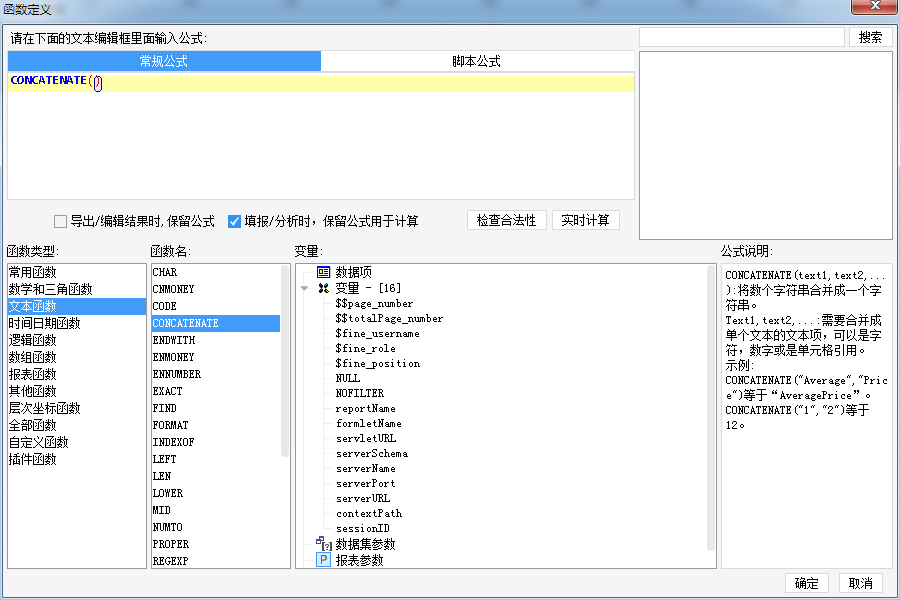Click into the CONCATENATE formula editor

(x=321, y=136)
